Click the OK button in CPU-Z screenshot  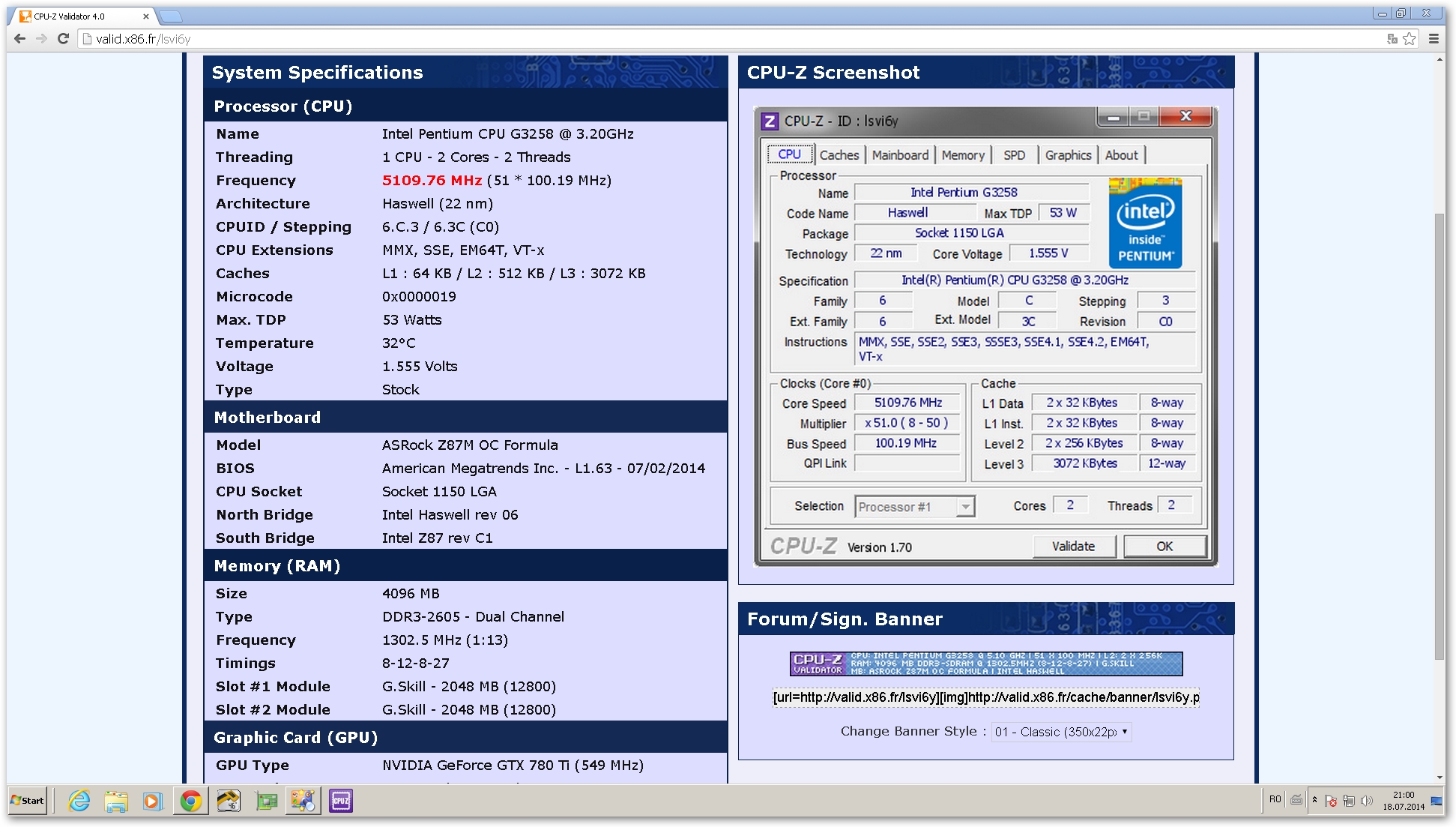point(1165,547)
